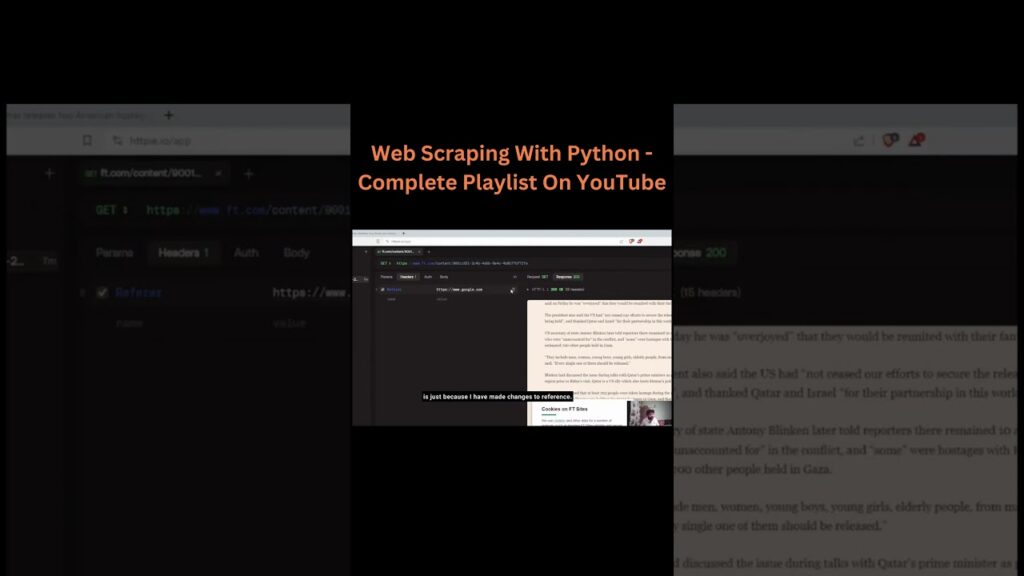Image resolution: width=1024 pixels, height=576 pixels.
Task: Untick Referer checkbox in small inset screenshot
Action: [382, 289]
